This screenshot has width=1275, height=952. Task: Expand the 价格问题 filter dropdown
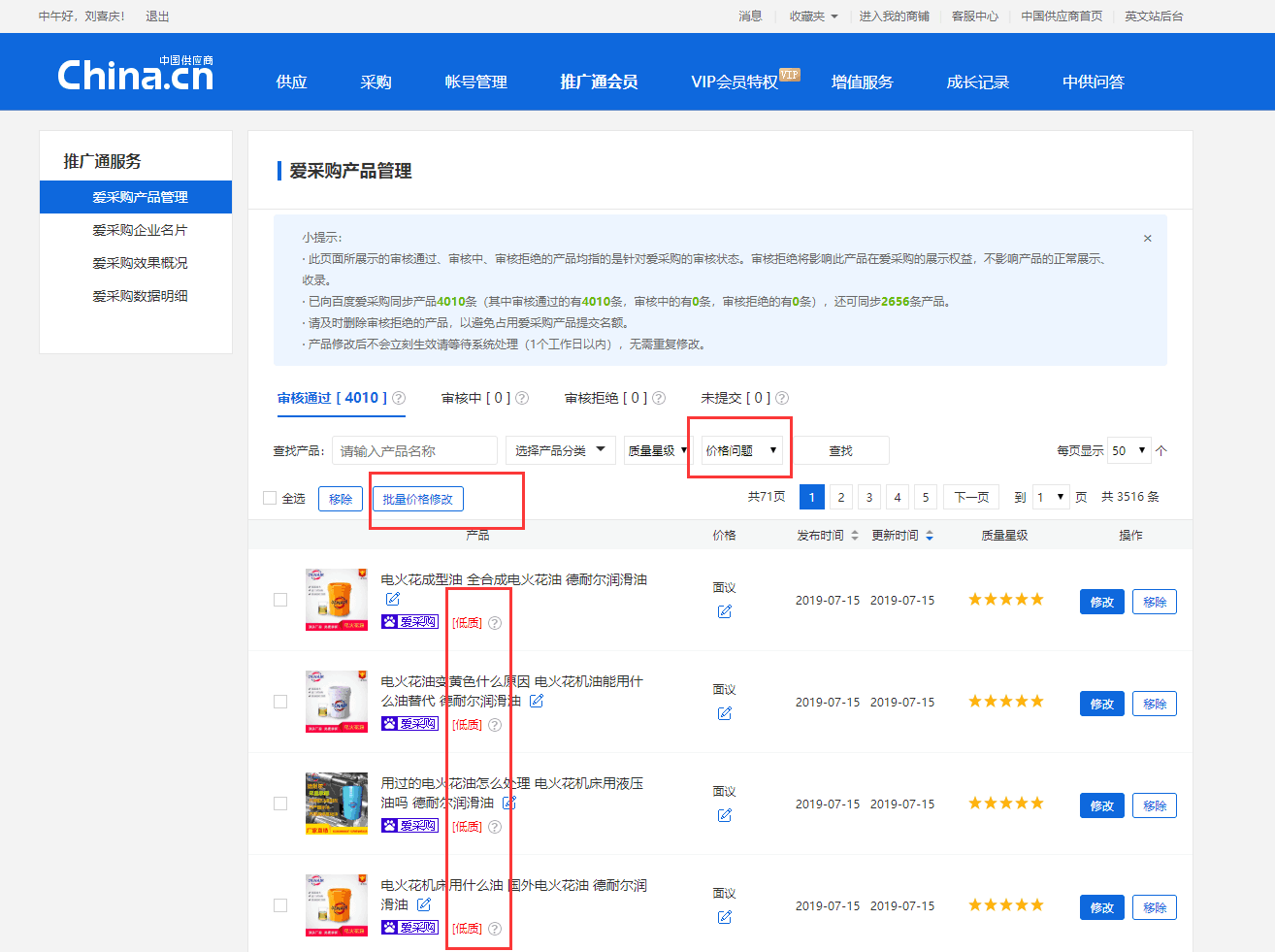[741, 450]
